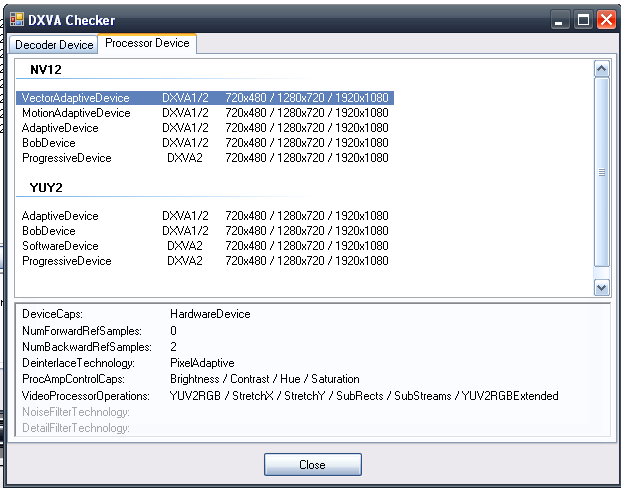Select ProgressiveDevice row under YUY2
The height and width of the screenshot is (488, 625).
coord(205,261)
